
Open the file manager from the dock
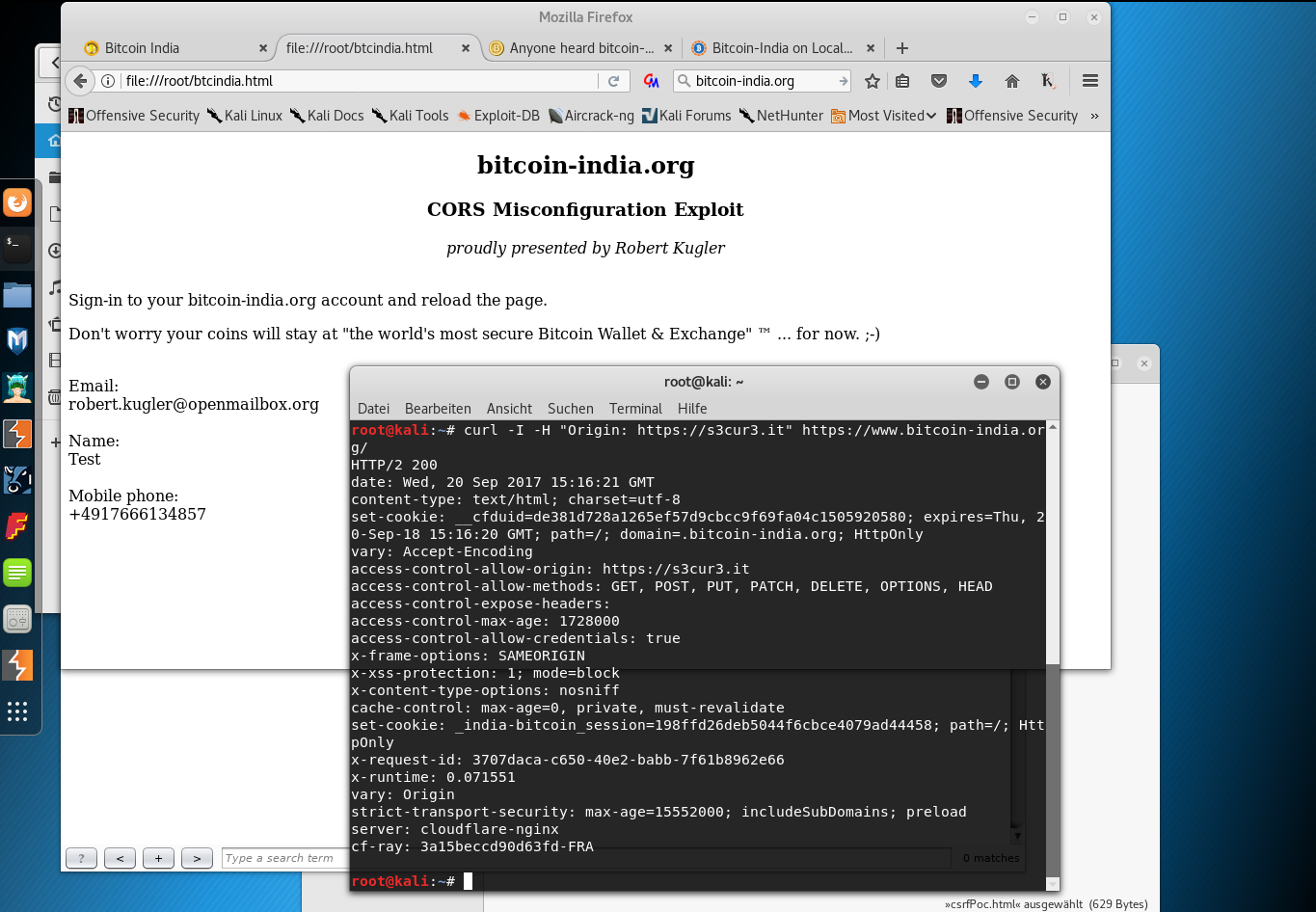coord(19,295)
